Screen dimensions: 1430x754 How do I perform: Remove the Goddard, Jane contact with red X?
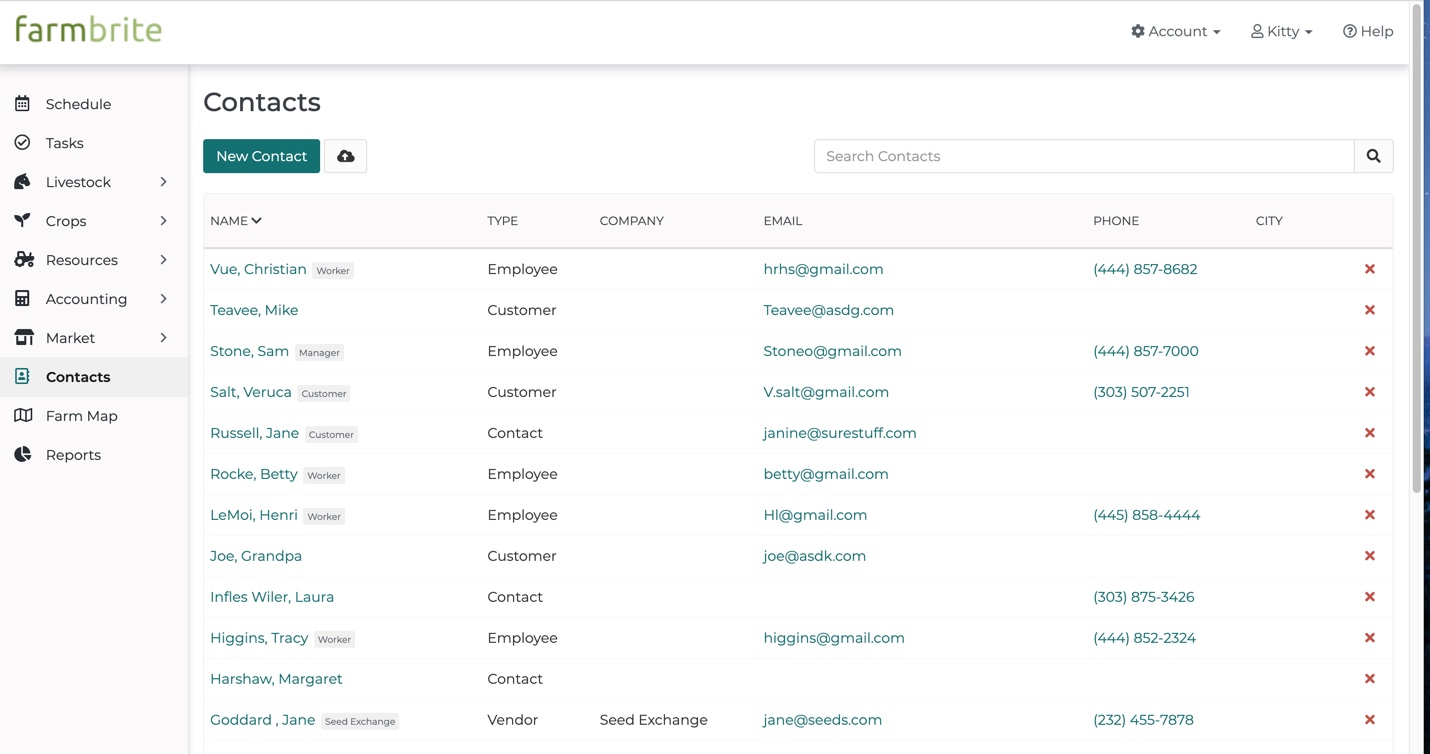click(x=1369, y=720)
